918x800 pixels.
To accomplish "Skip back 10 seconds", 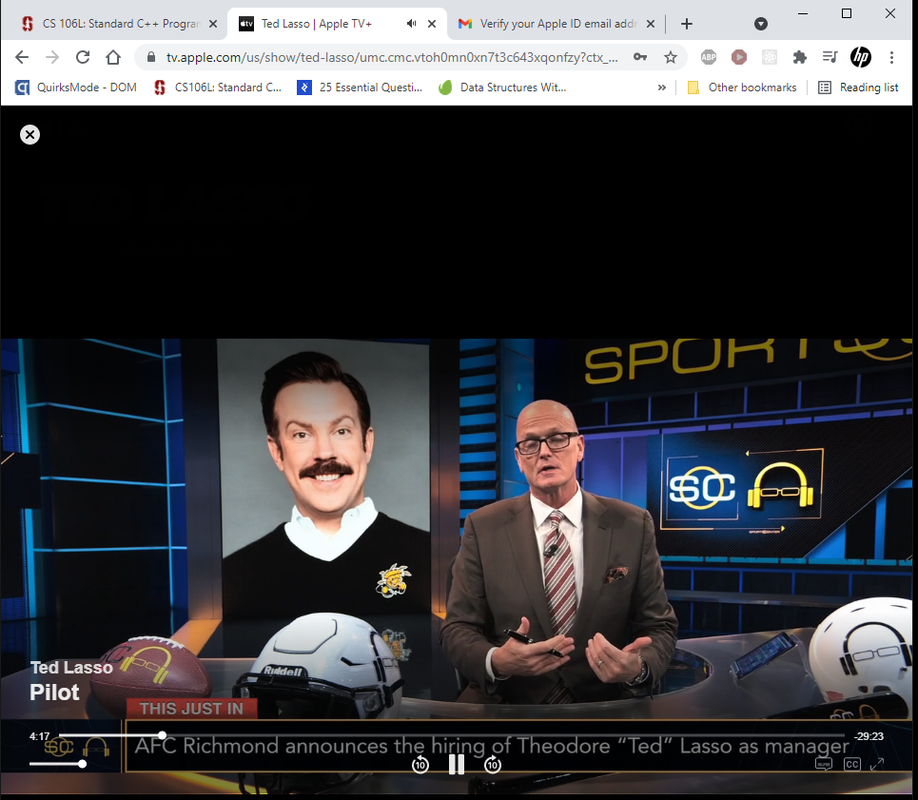I will point(420,764).
